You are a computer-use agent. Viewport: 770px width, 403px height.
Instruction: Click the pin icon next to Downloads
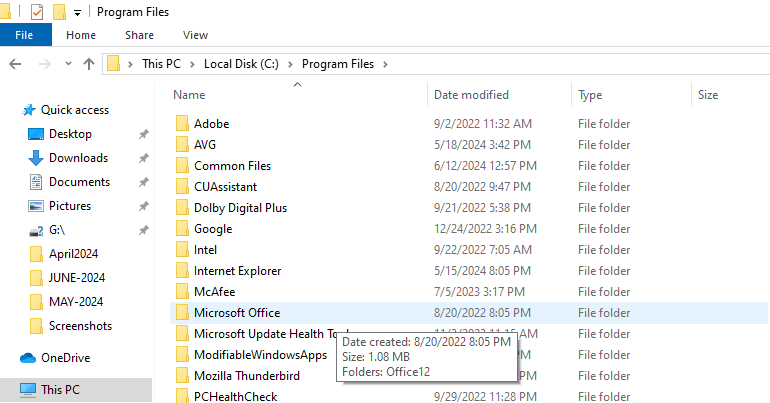tap(143, 158)
